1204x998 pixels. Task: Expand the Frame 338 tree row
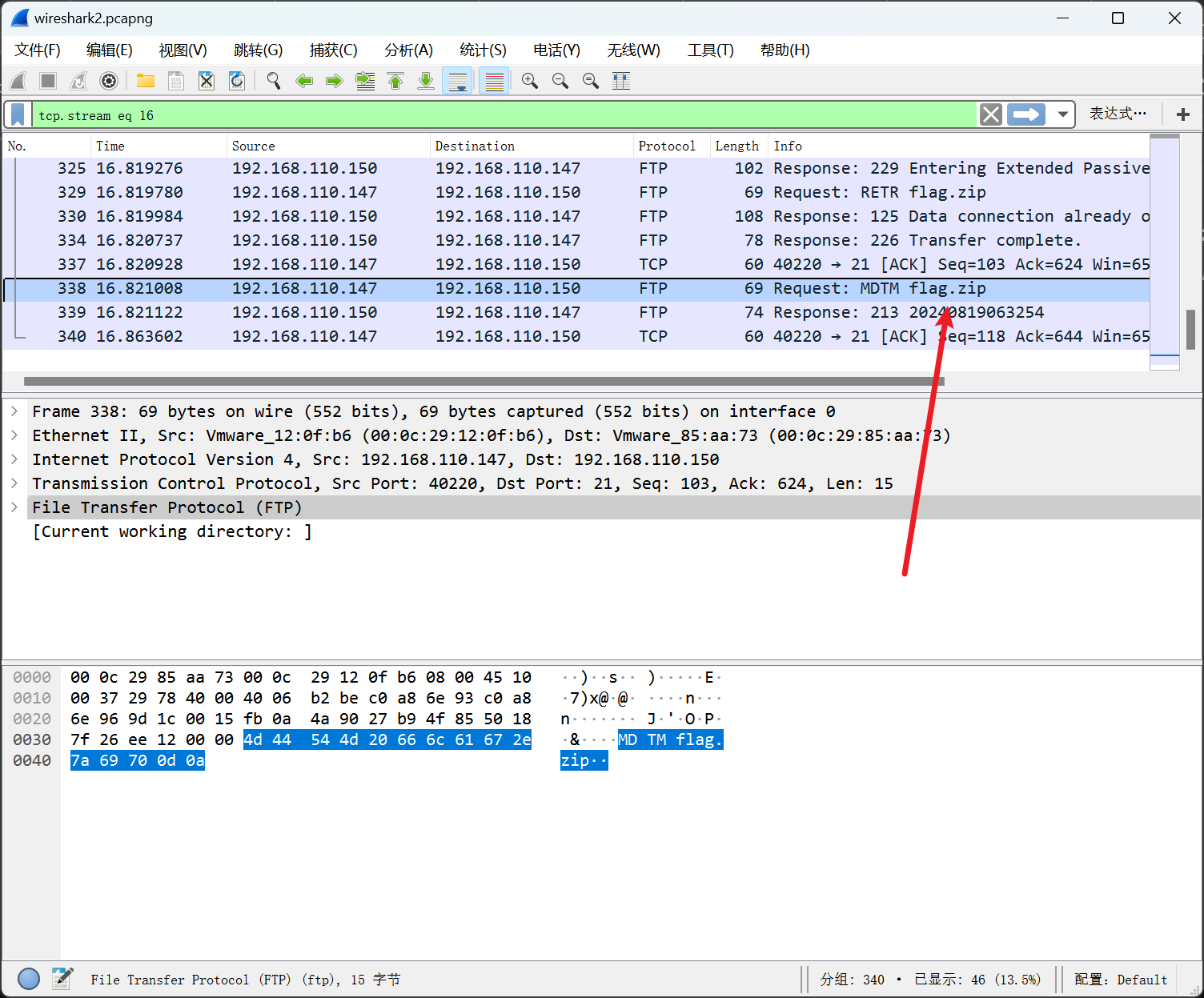click(14, 411)
